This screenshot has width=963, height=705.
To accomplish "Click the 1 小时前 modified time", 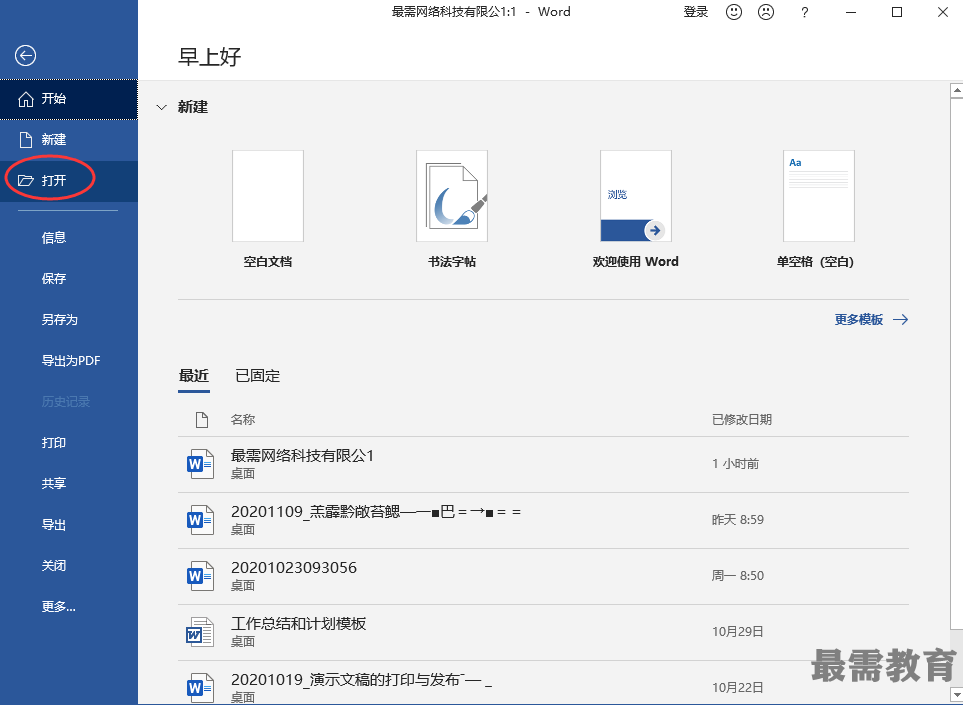I will 736,464.
